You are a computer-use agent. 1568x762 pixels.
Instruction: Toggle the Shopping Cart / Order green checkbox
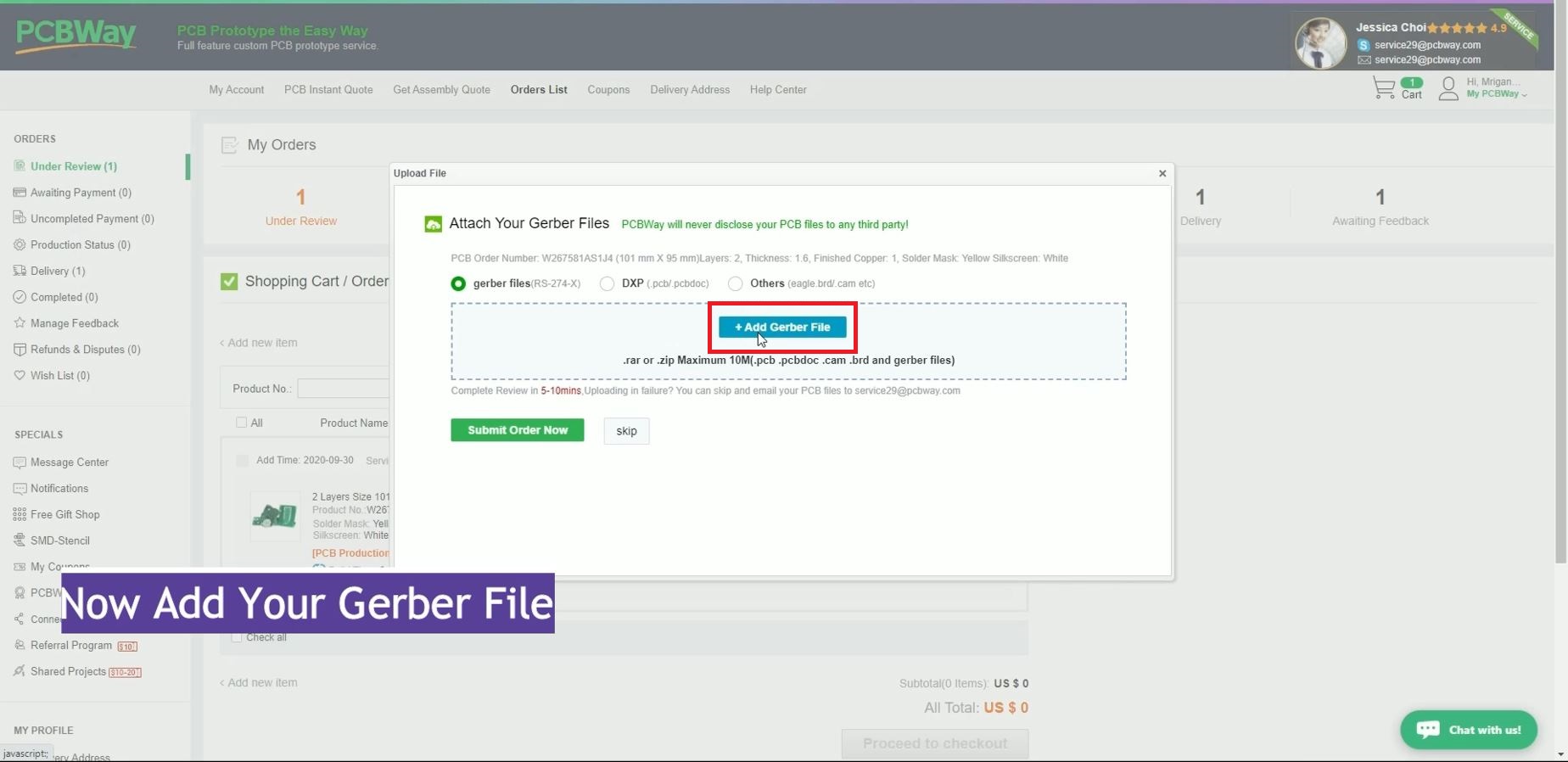[229, 282]
